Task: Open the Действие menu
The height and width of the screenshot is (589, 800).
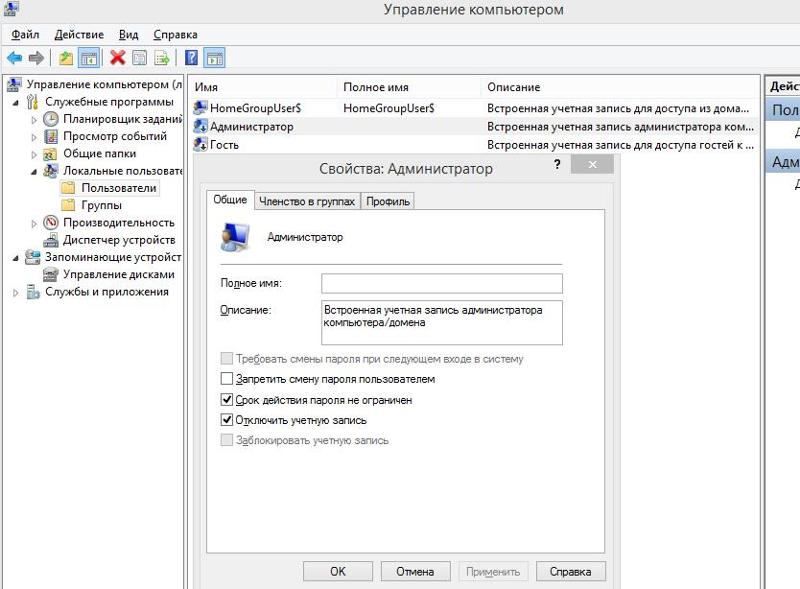Action: (x=79, y=34)
